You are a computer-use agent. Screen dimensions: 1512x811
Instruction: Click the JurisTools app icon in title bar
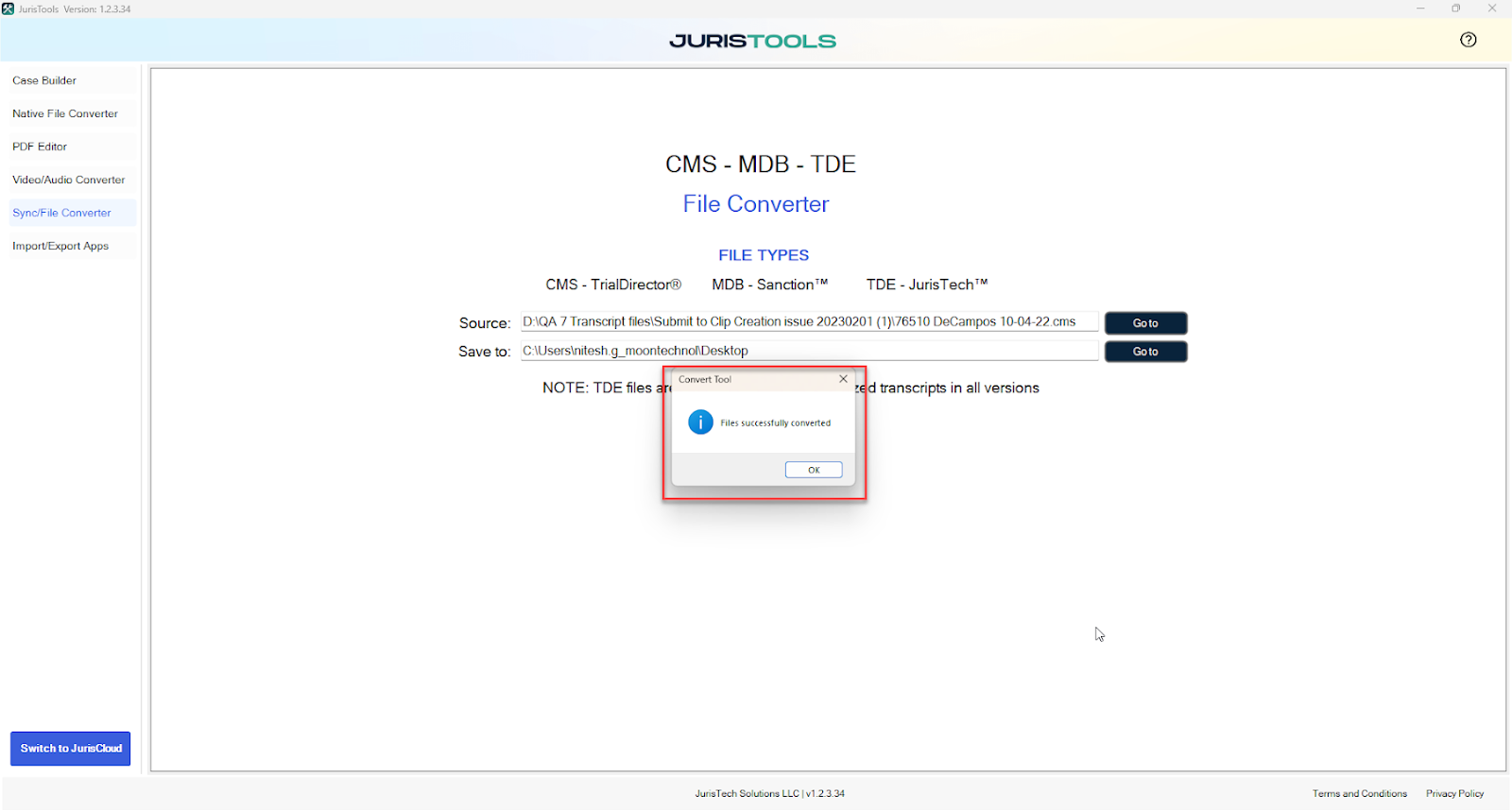[9, 9]
